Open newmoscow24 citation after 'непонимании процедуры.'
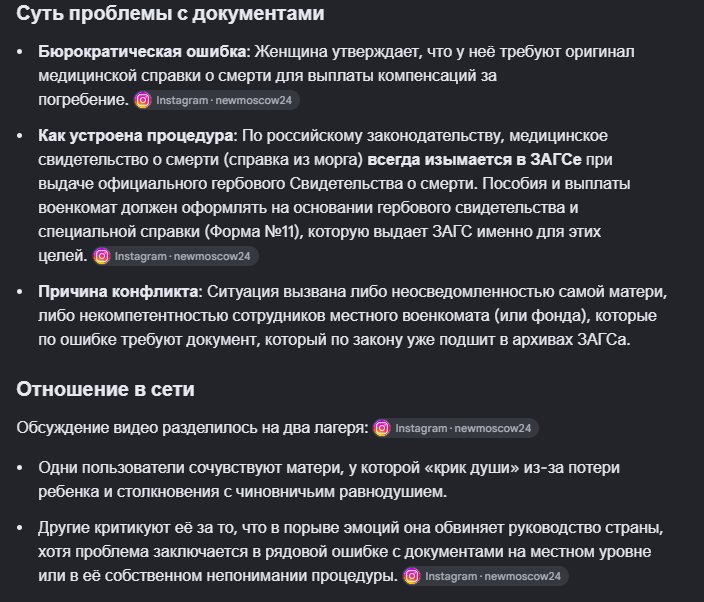The image size is (704, 602). [x=485, y=576]
